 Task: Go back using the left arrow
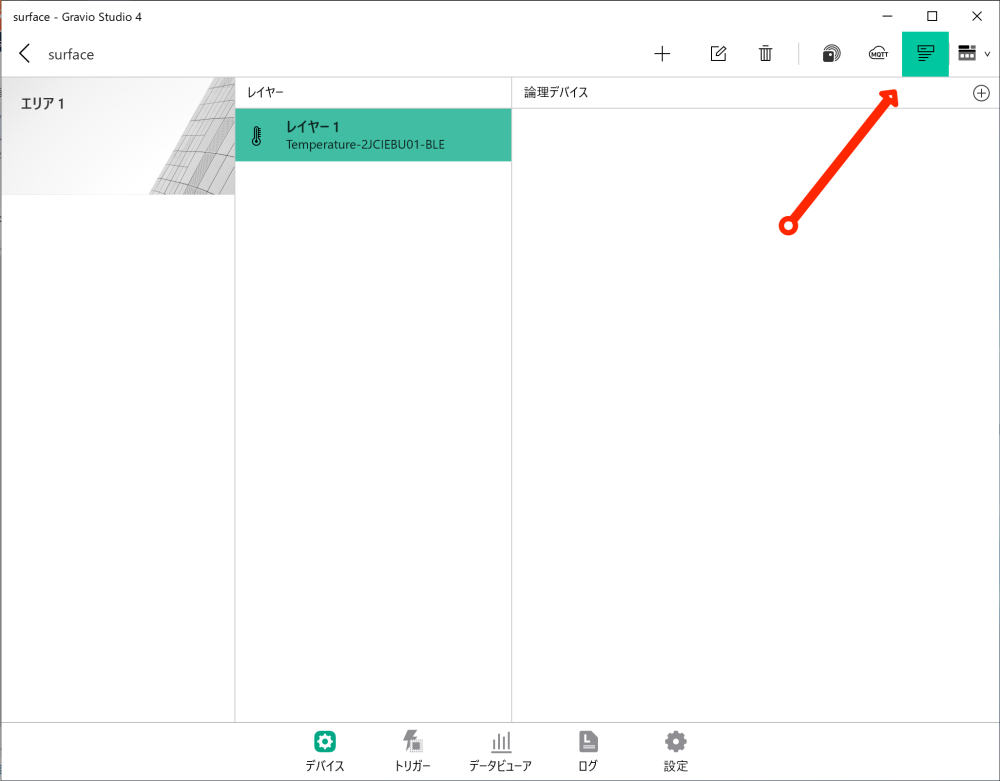point(25,54)
